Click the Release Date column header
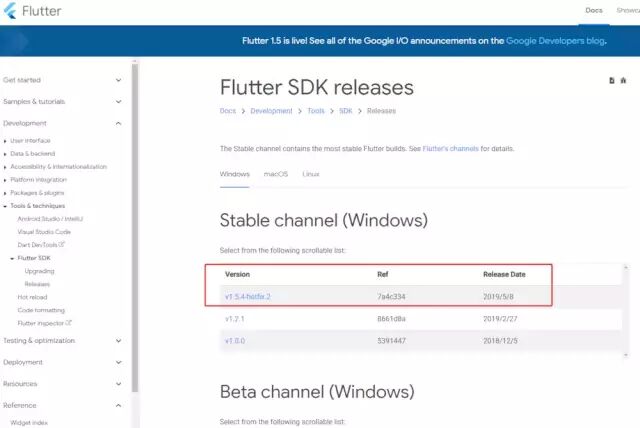The width and height of the screenshot is (640, 428). [x=504, y=275]
